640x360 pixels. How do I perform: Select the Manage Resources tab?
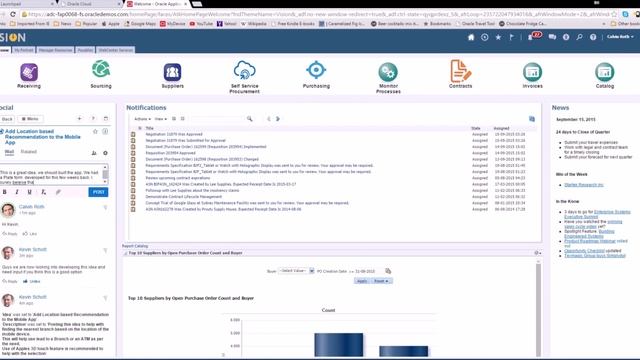point(56,50)
